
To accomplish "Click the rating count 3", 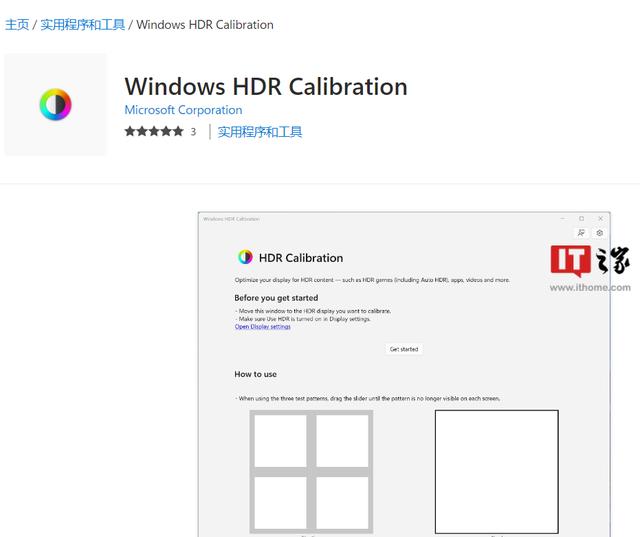I will (x=193, y=132).
